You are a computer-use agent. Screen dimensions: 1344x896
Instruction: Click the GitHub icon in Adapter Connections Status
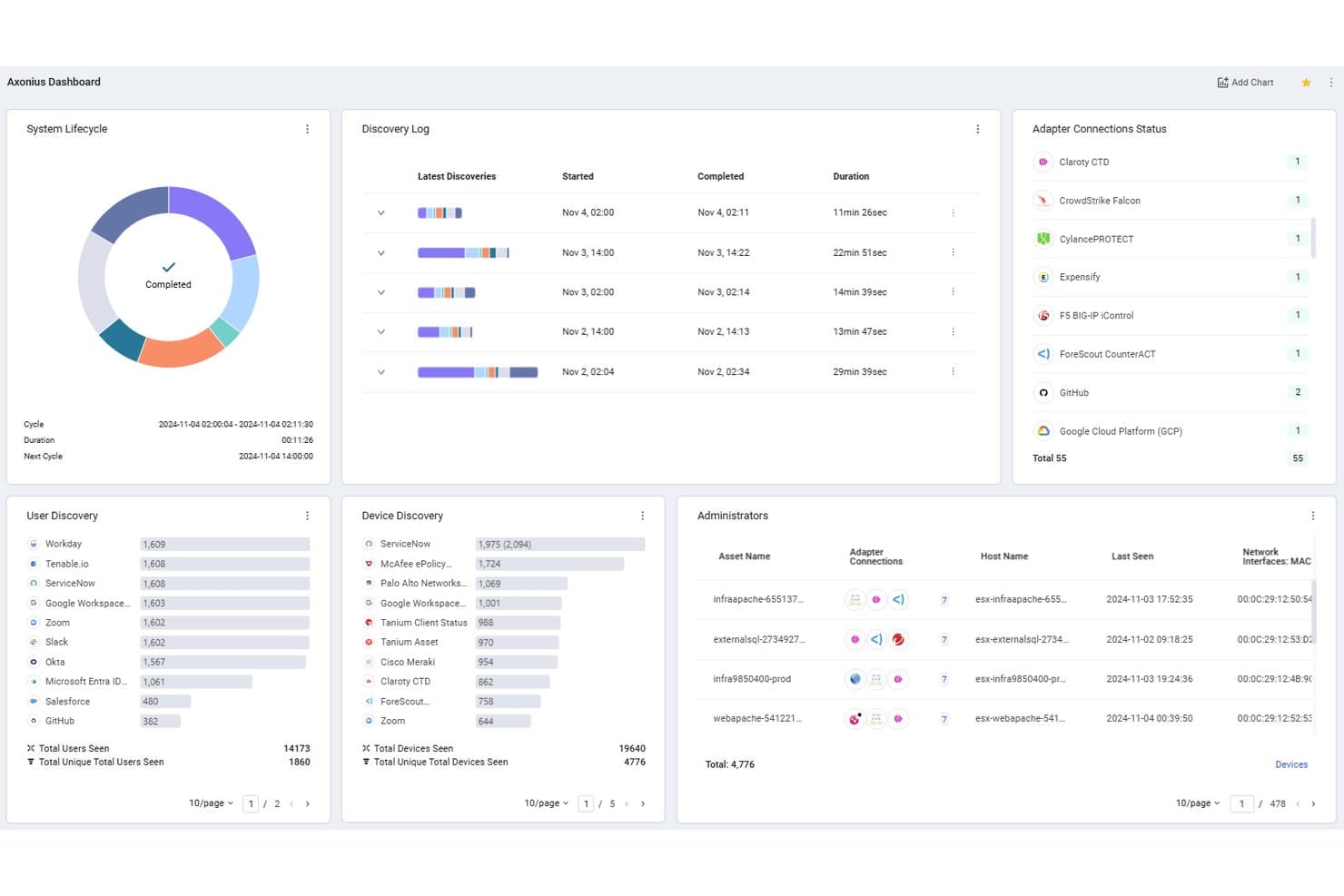(x=1043, y=393)
